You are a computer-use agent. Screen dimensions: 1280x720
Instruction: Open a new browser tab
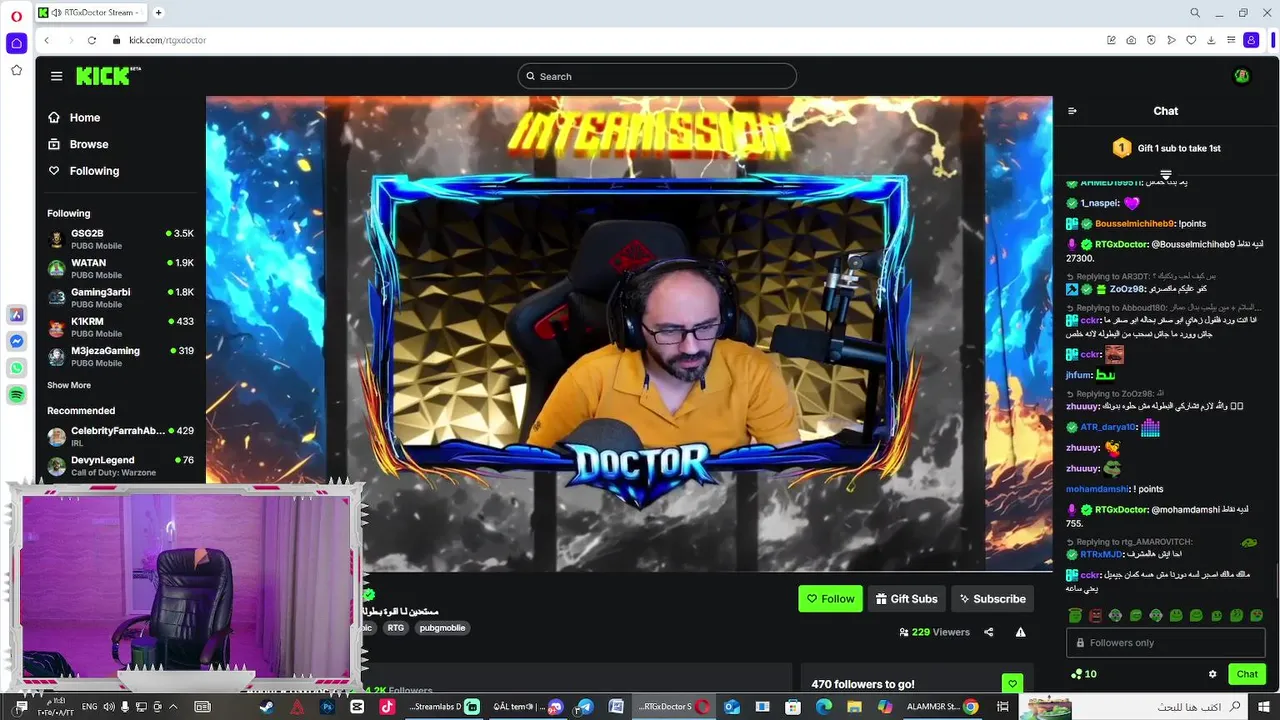pyautogui.click(x=158, y=12)
